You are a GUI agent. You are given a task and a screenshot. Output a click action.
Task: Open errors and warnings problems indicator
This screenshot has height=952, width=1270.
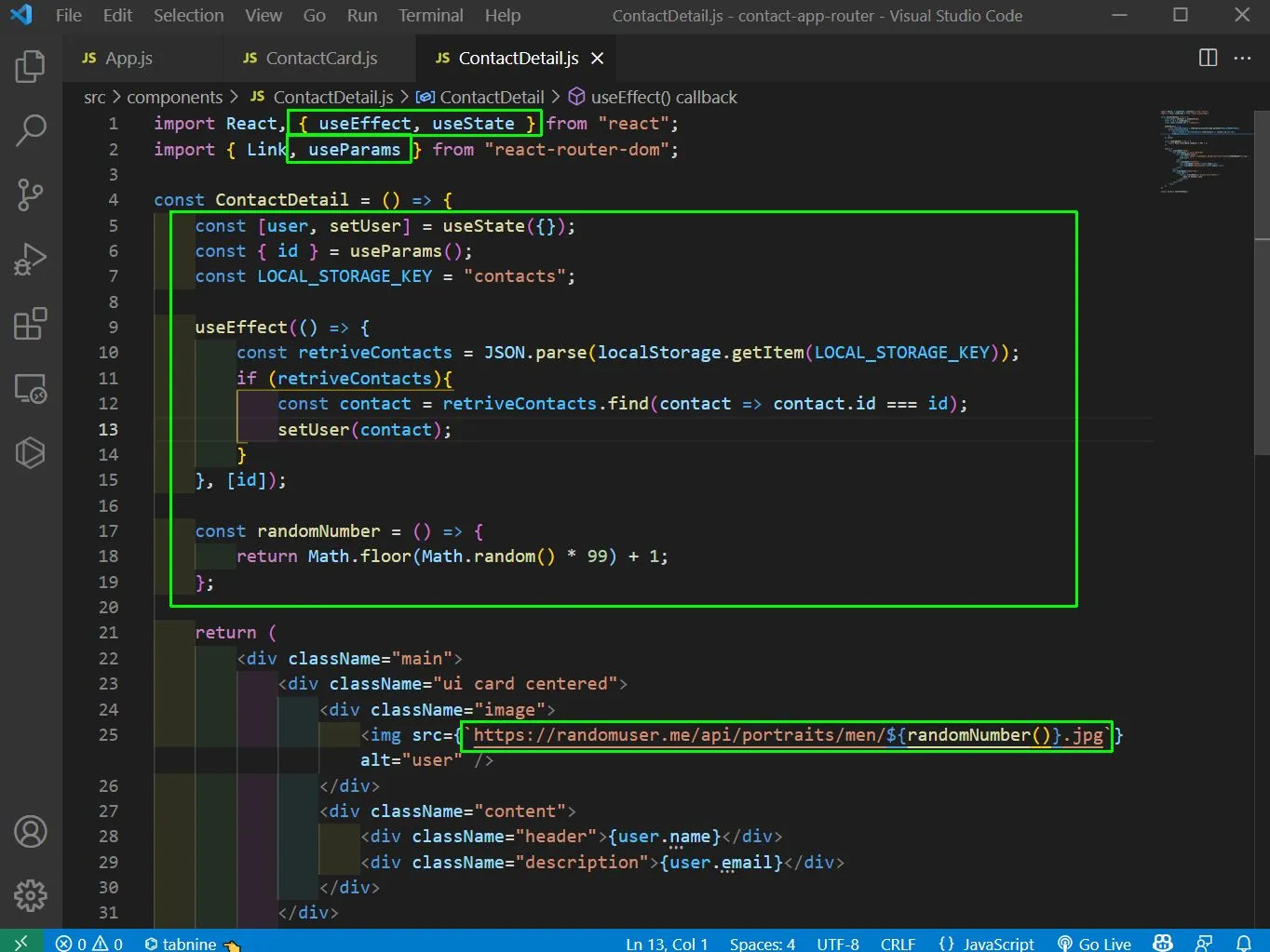click(89, 944)
